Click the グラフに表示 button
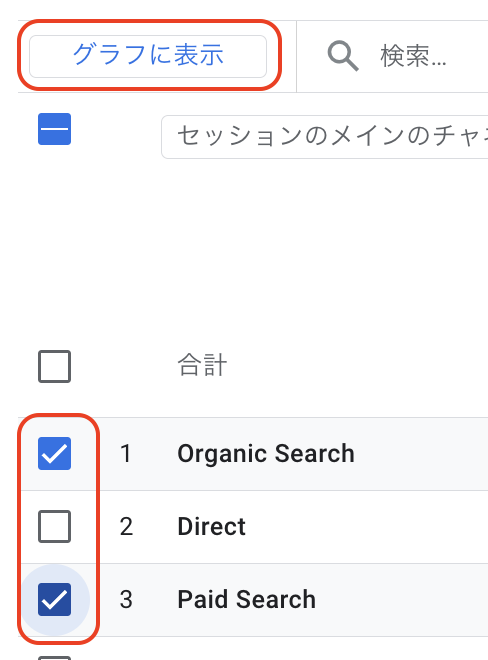Image resolution: width=488 pixels, height=660 pixels. point(148,56)
